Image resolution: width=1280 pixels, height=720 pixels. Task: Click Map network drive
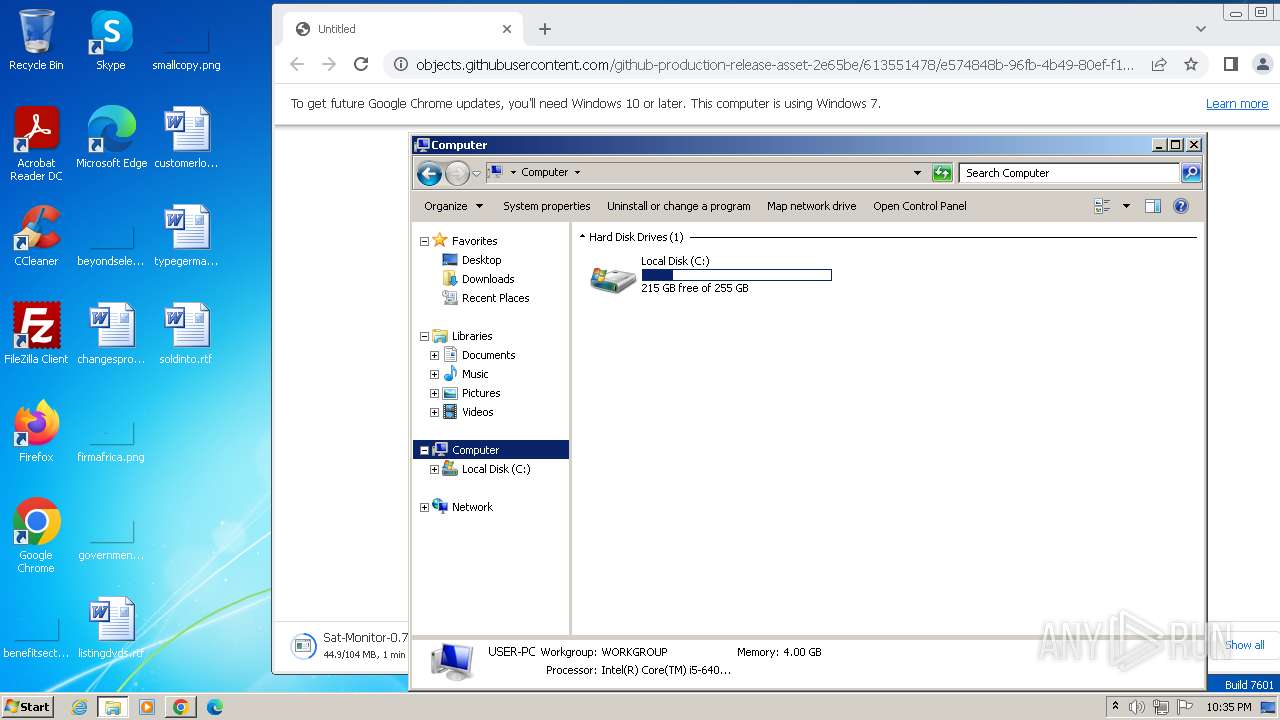(811, 206)
